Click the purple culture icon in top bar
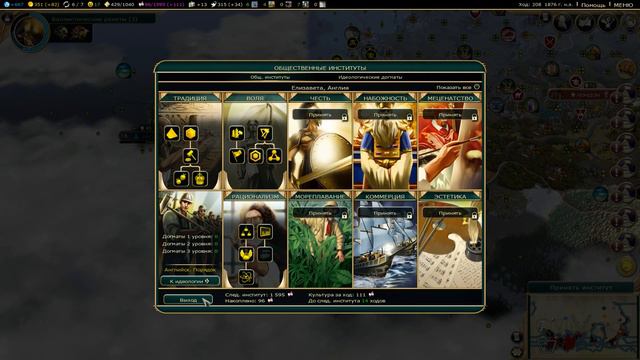The width and height of the screenshot is (640, 360). [x=141, y=4]
